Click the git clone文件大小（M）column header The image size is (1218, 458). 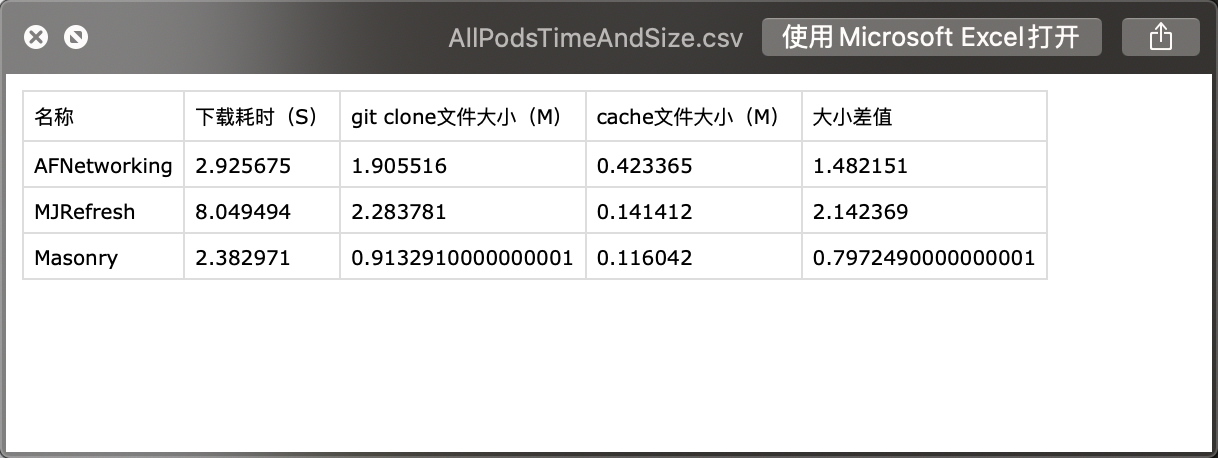coord(463,117)
